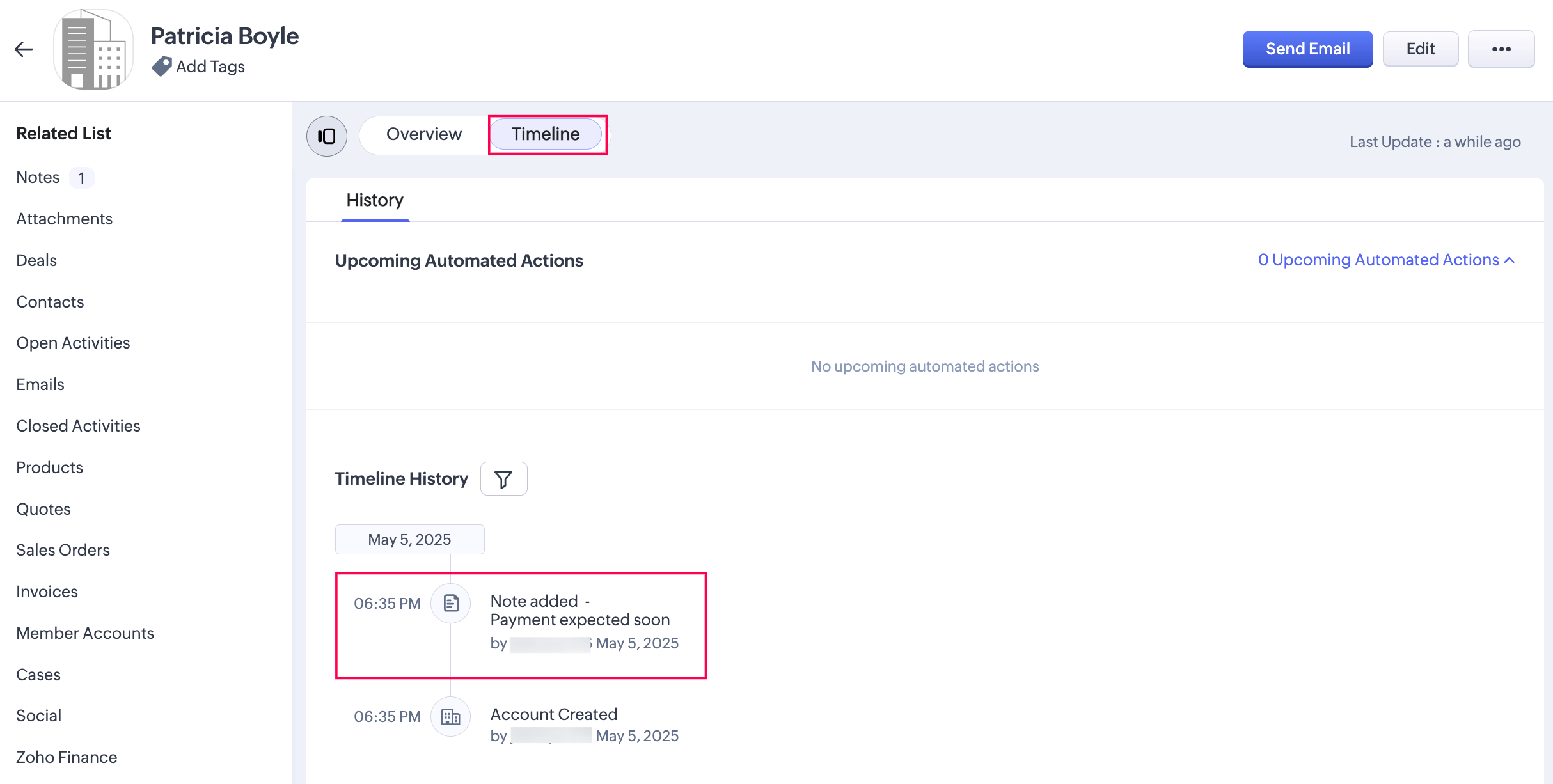
Task: Click the note icon on the timeline
Action: [x=451, y=603]
